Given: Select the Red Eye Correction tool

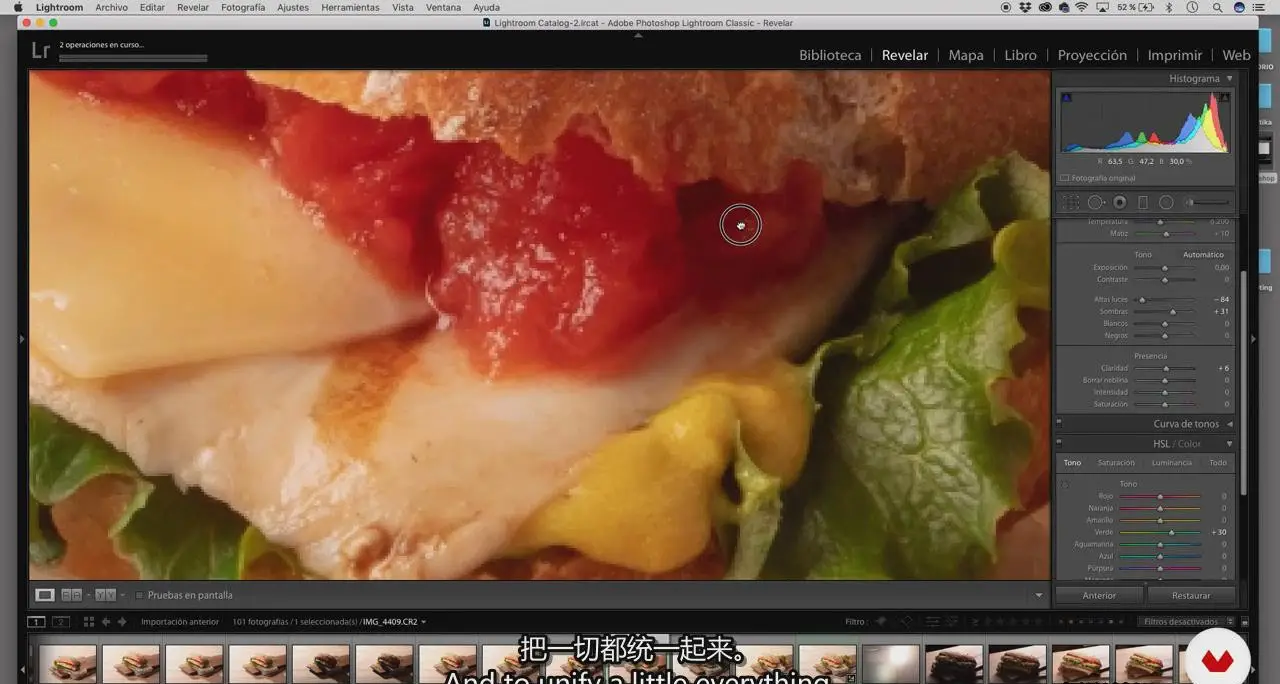Looking at the screenshot, I should click(x=1119, y=202).
